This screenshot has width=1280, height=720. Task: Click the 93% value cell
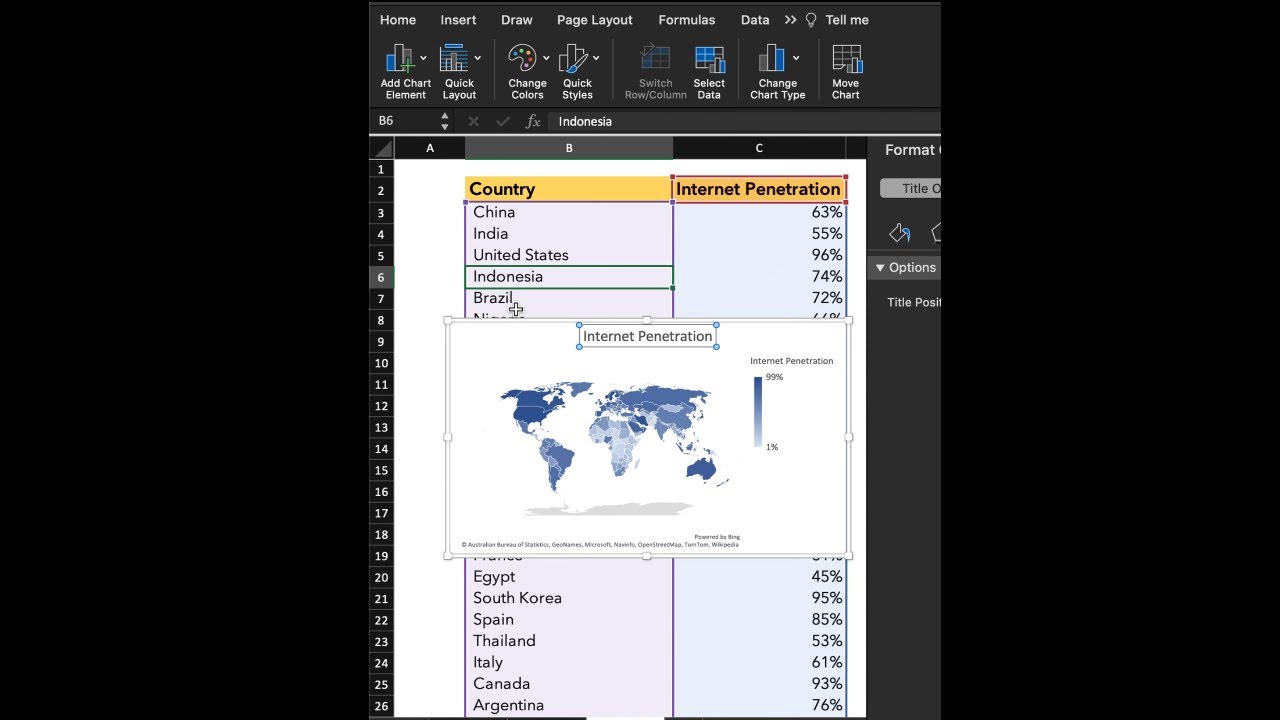(759, 684)
